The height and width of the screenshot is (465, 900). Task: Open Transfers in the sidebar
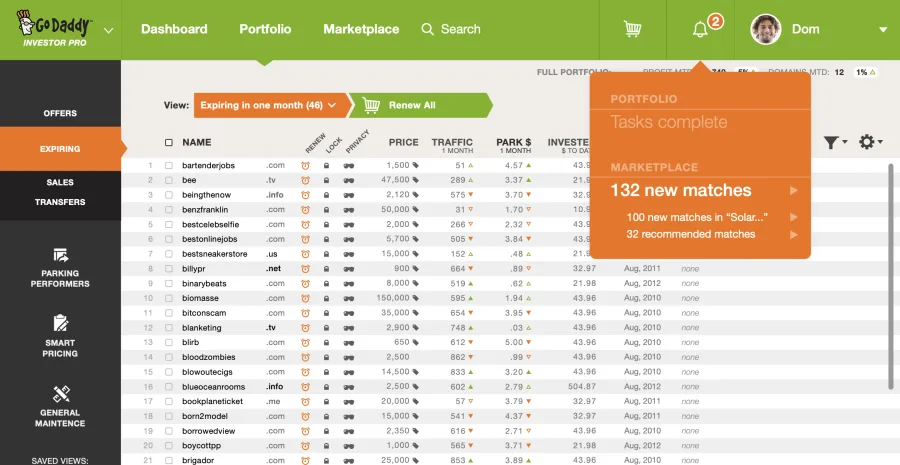point(60,202)
